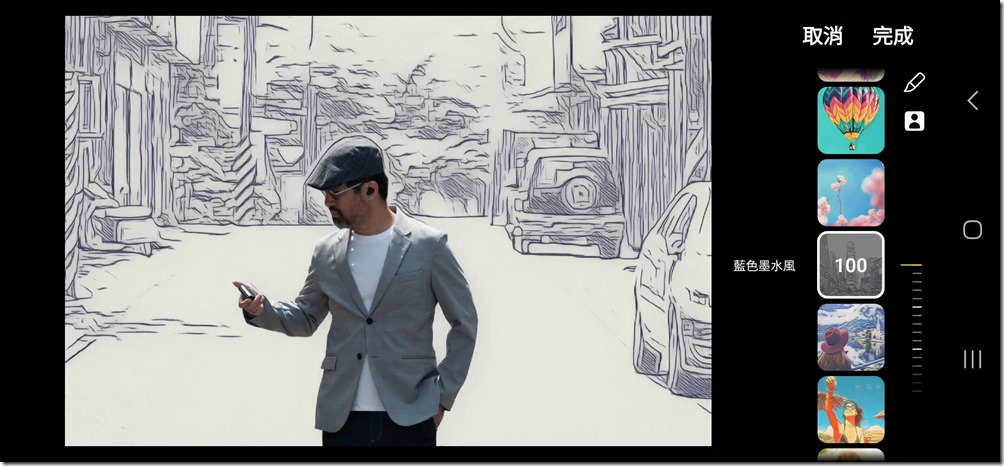The height and width of the screenshot is (466, 1004).
Task: Tap the portrait person mask icon
Action: pyautogui.click(x=914, y=121)
